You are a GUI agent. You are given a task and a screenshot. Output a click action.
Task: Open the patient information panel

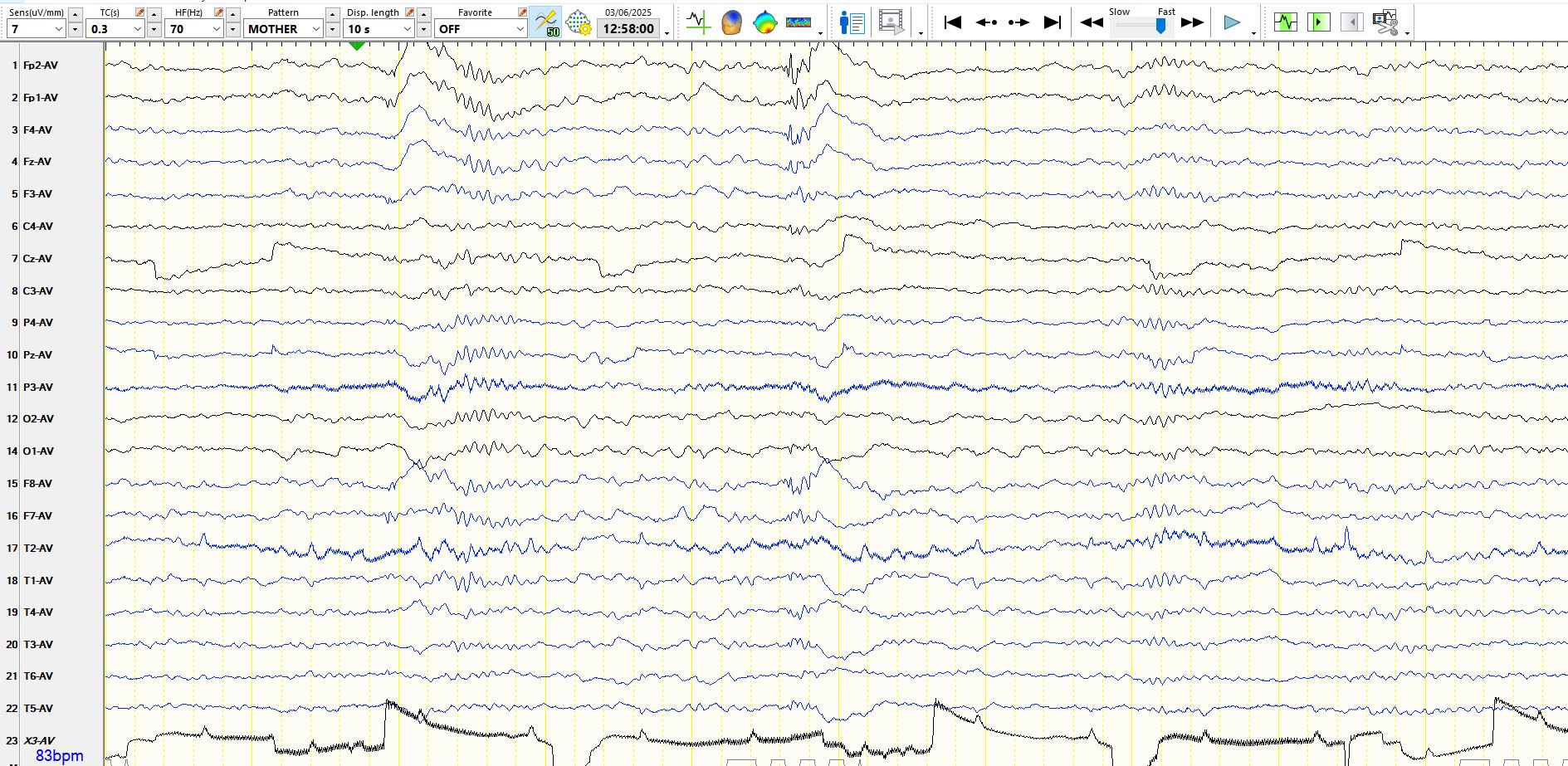852,22
